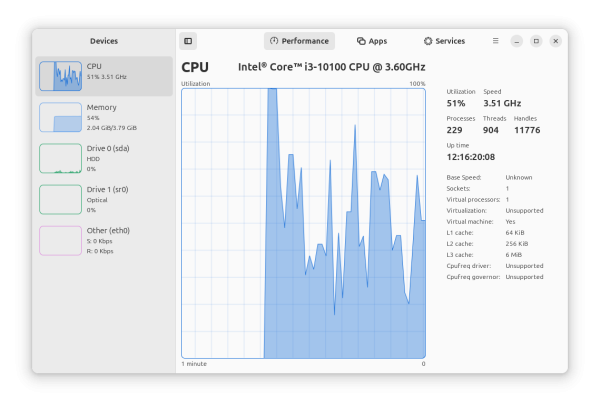
Task: Click the Devices sidebar header
Action: tap(104, 41)
